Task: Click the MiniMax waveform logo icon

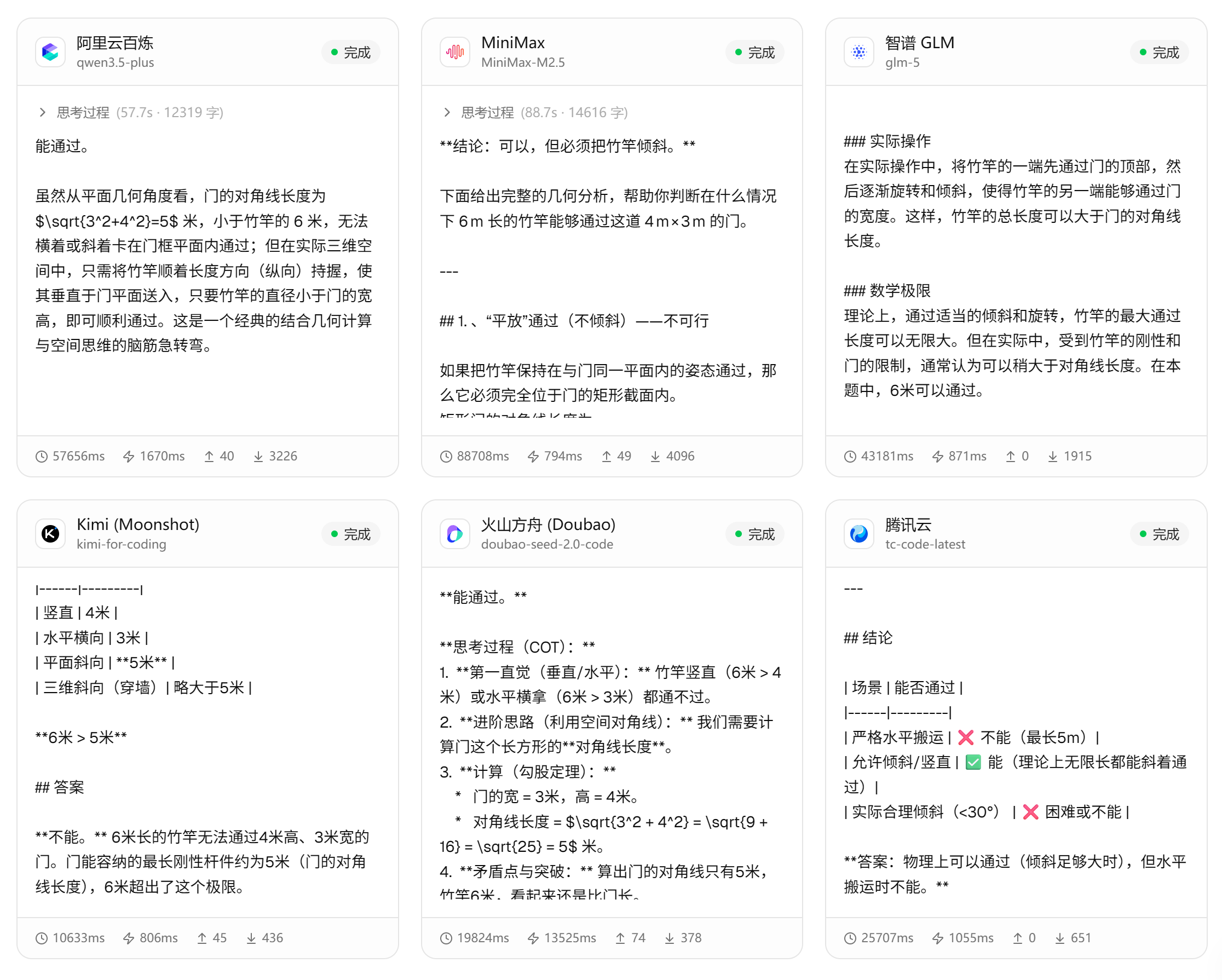Action: click(x=454, y=52)
